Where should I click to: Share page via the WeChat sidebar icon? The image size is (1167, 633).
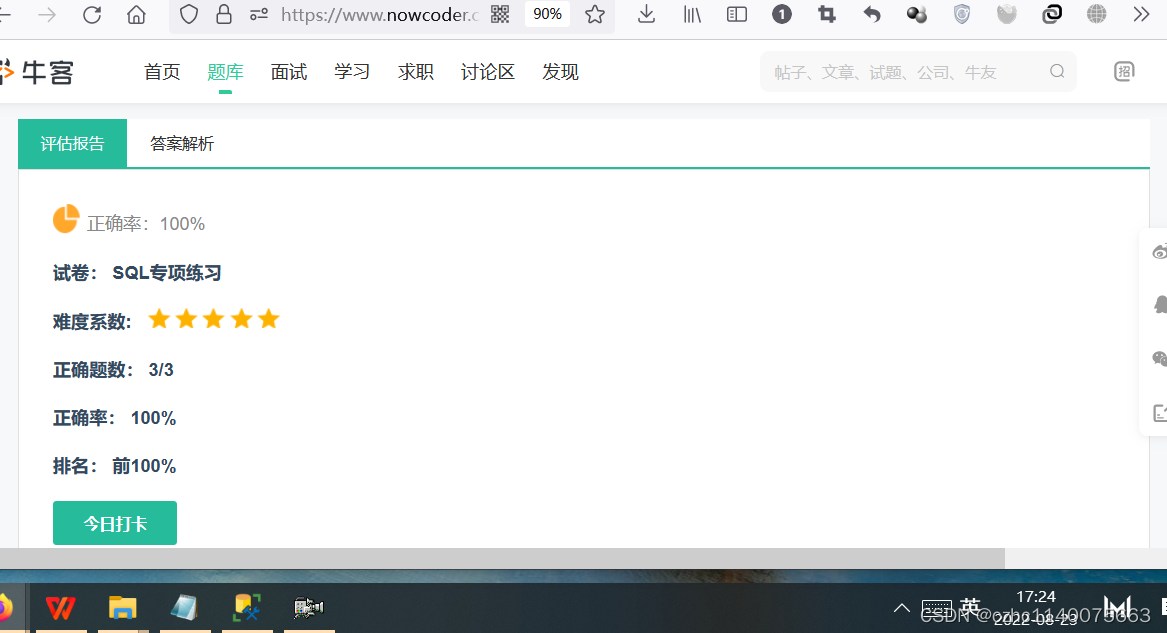coord(1159,358)
